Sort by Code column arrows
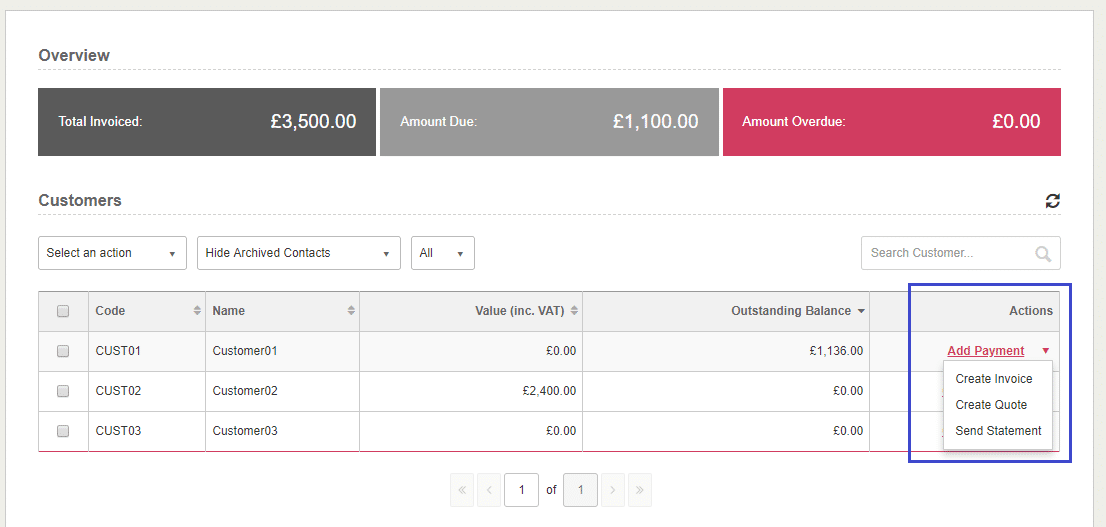The width and height of the screenshot is (1106, 527). click(x=197, y=311)
